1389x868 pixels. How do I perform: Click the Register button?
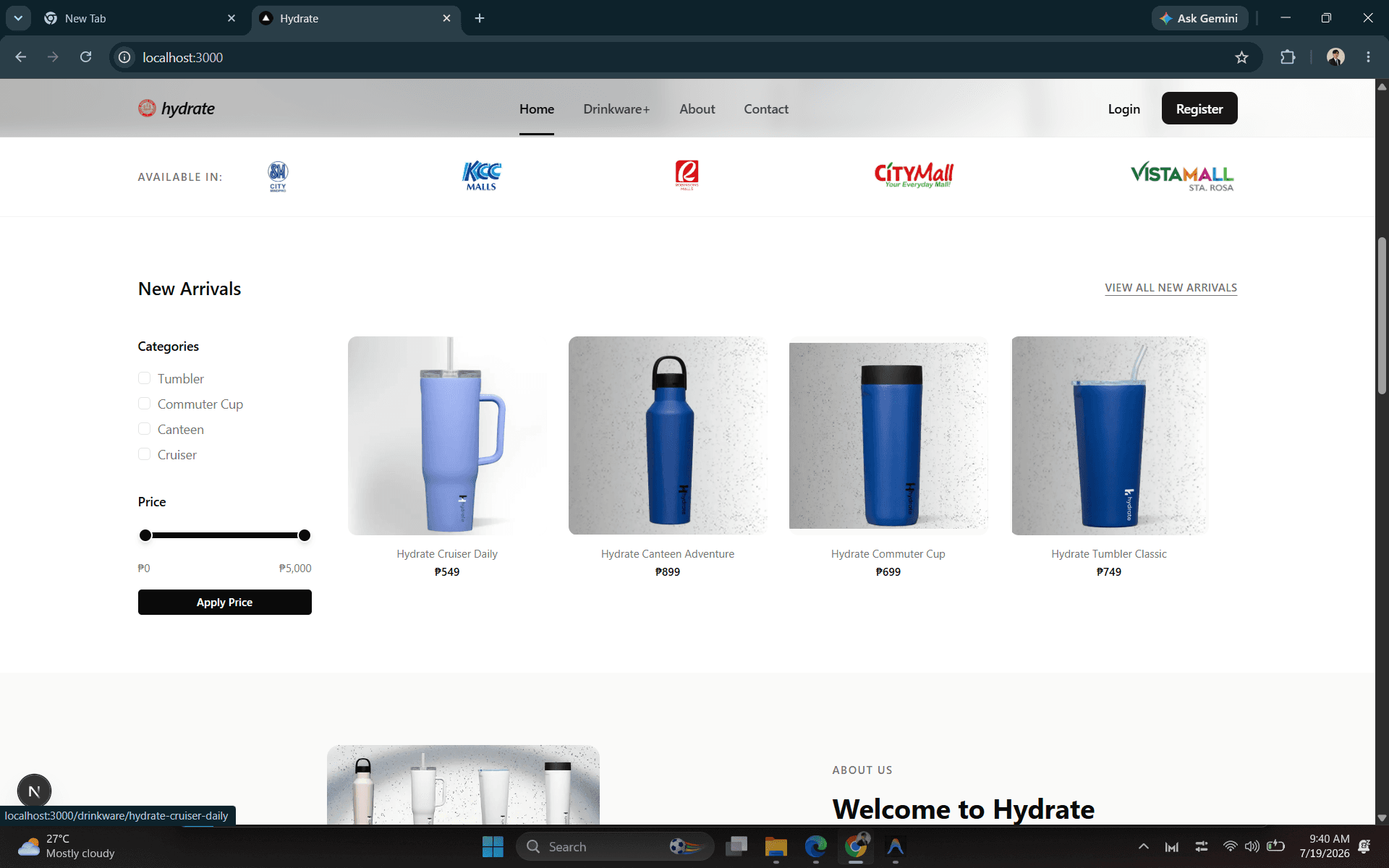coord(1199,109)
